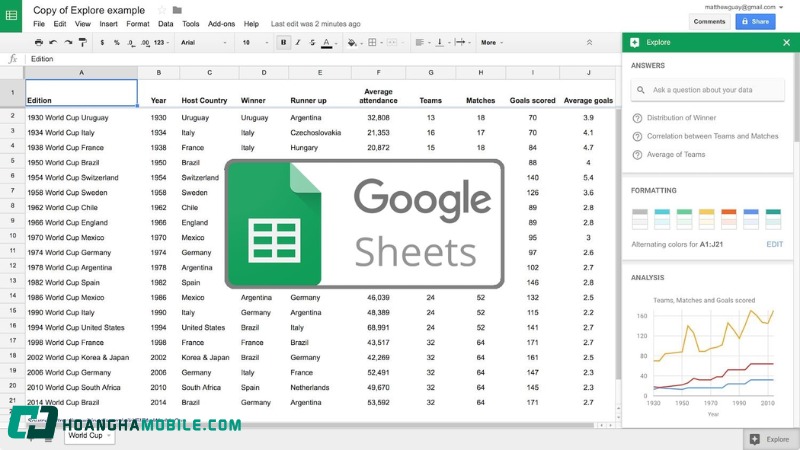
Task: Open the Arial font dropdown
Action: click(x=204, y=42)
